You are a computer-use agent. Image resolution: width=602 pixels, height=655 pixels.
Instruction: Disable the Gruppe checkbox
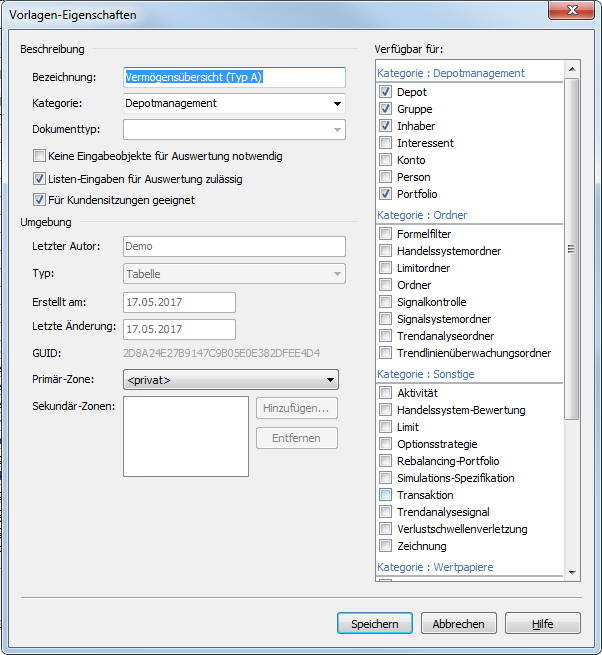tap(386, 109)
